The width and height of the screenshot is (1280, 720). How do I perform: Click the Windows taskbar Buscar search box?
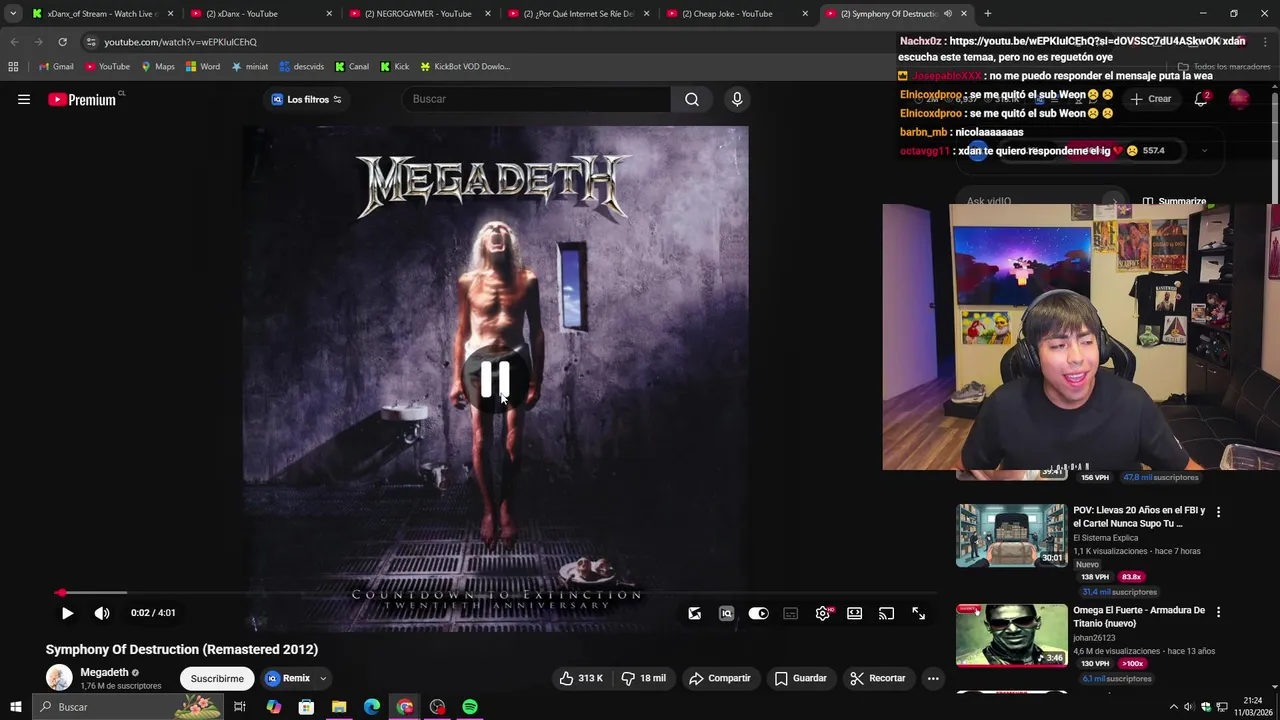(x=128, y=707)
